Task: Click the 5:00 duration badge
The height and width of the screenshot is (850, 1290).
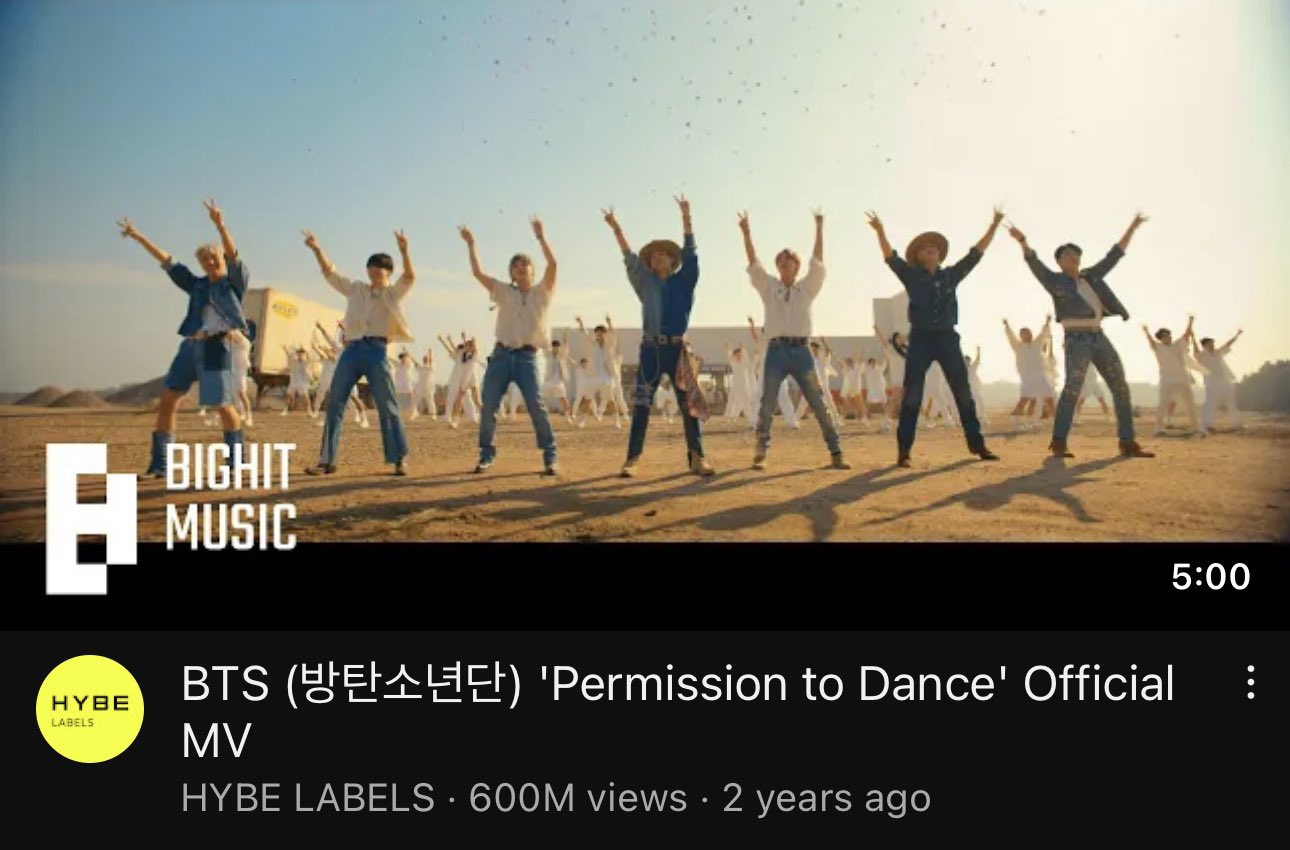Action: [x=1211, y=576]
